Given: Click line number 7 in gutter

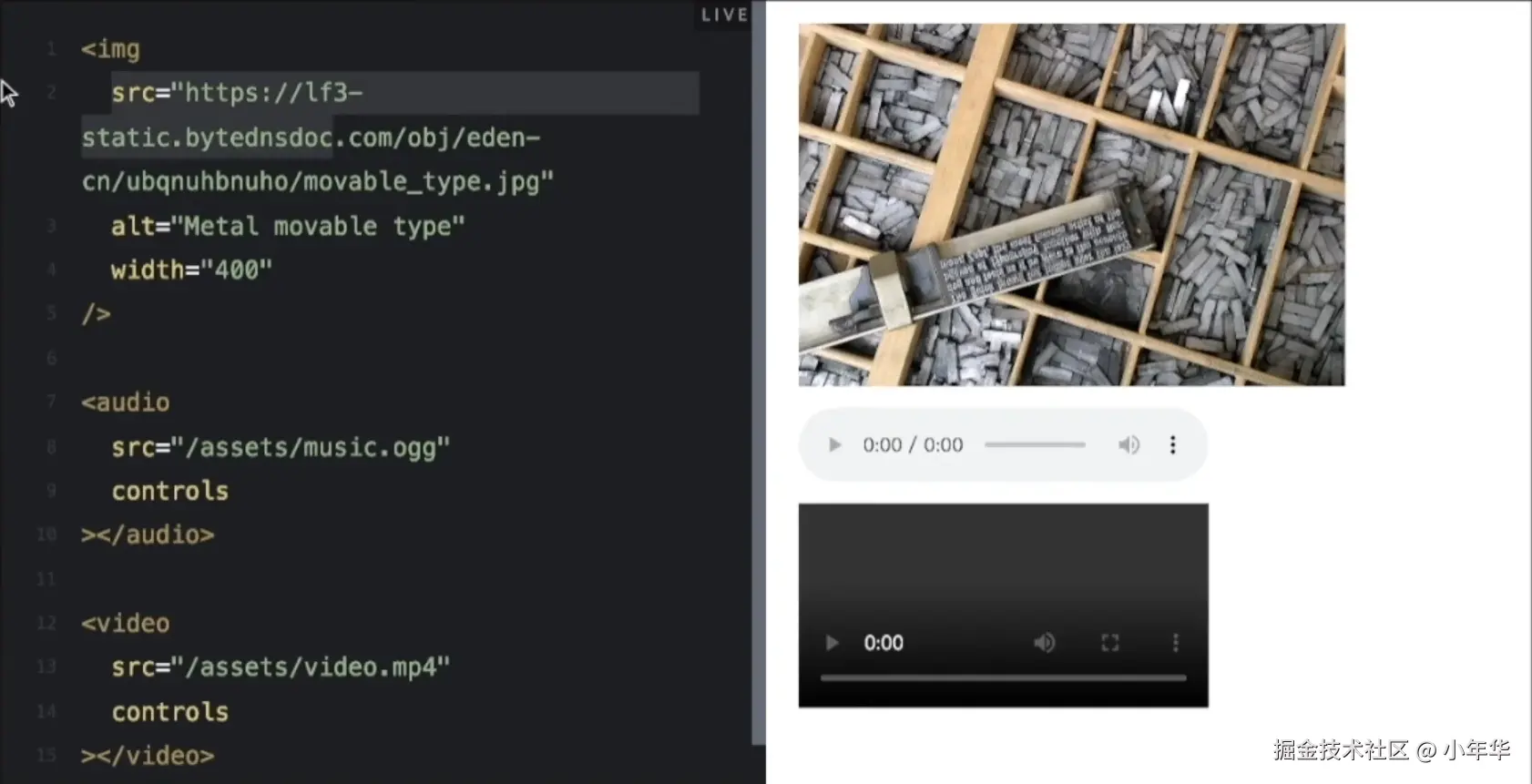Looking at the screenshot, I should 51,402.
